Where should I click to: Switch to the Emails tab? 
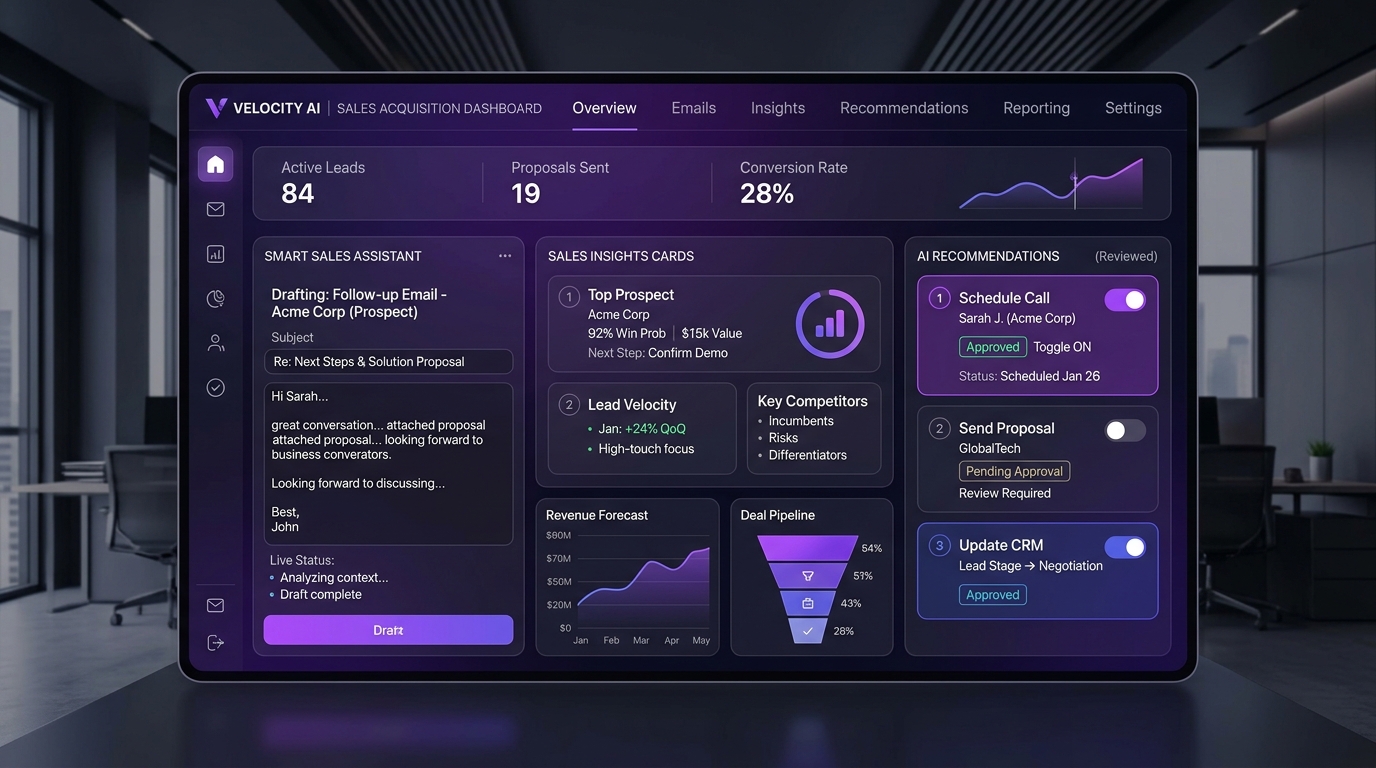(694, 108)
